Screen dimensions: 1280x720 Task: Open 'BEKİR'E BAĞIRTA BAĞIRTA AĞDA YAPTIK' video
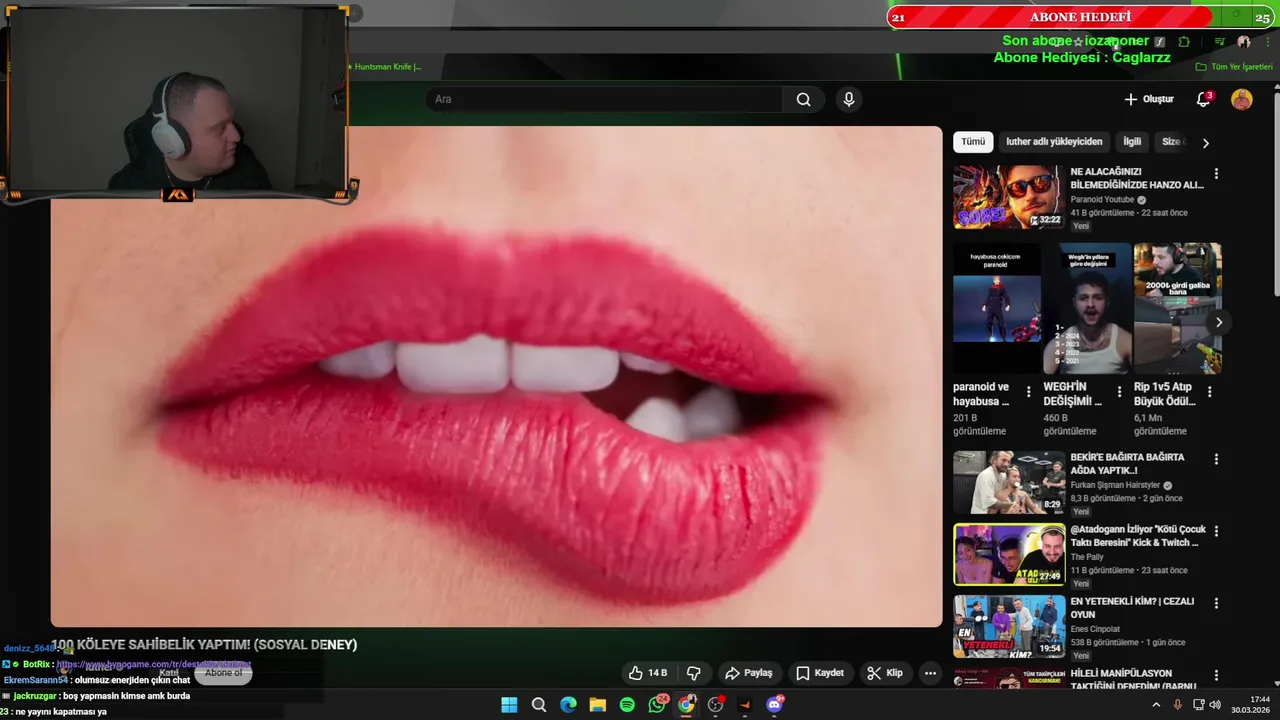pyautogui.click(x=1127, y=463)
